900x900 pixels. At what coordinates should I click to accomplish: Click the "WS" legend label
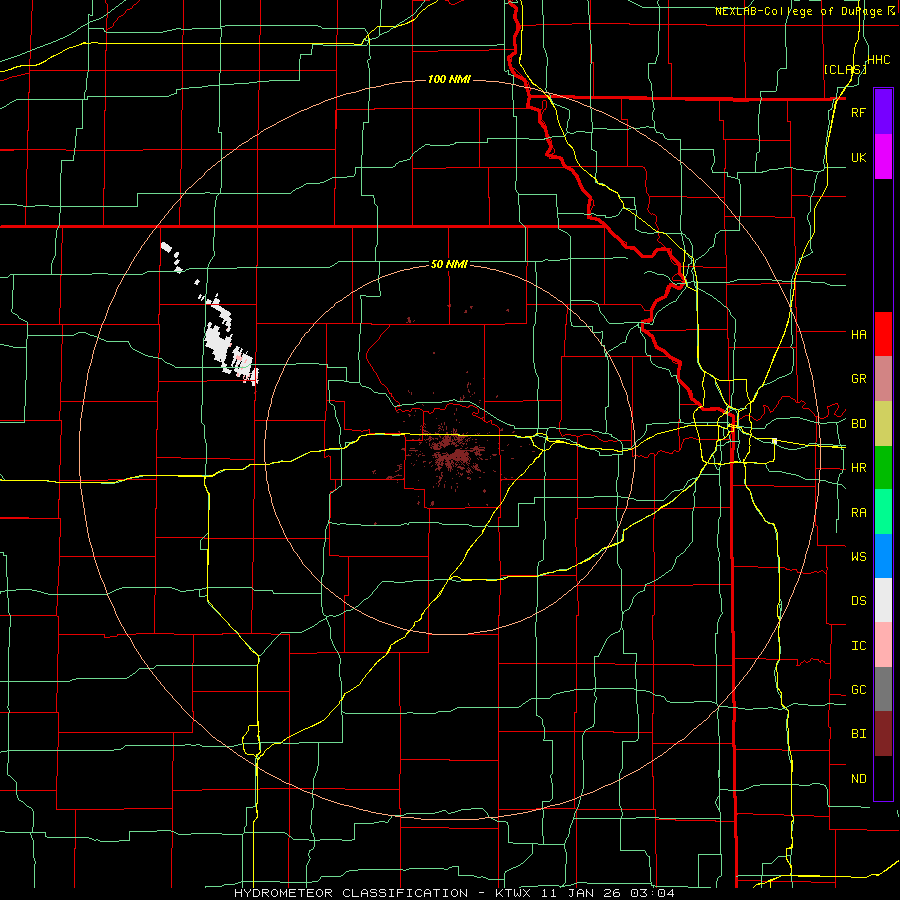858,557
